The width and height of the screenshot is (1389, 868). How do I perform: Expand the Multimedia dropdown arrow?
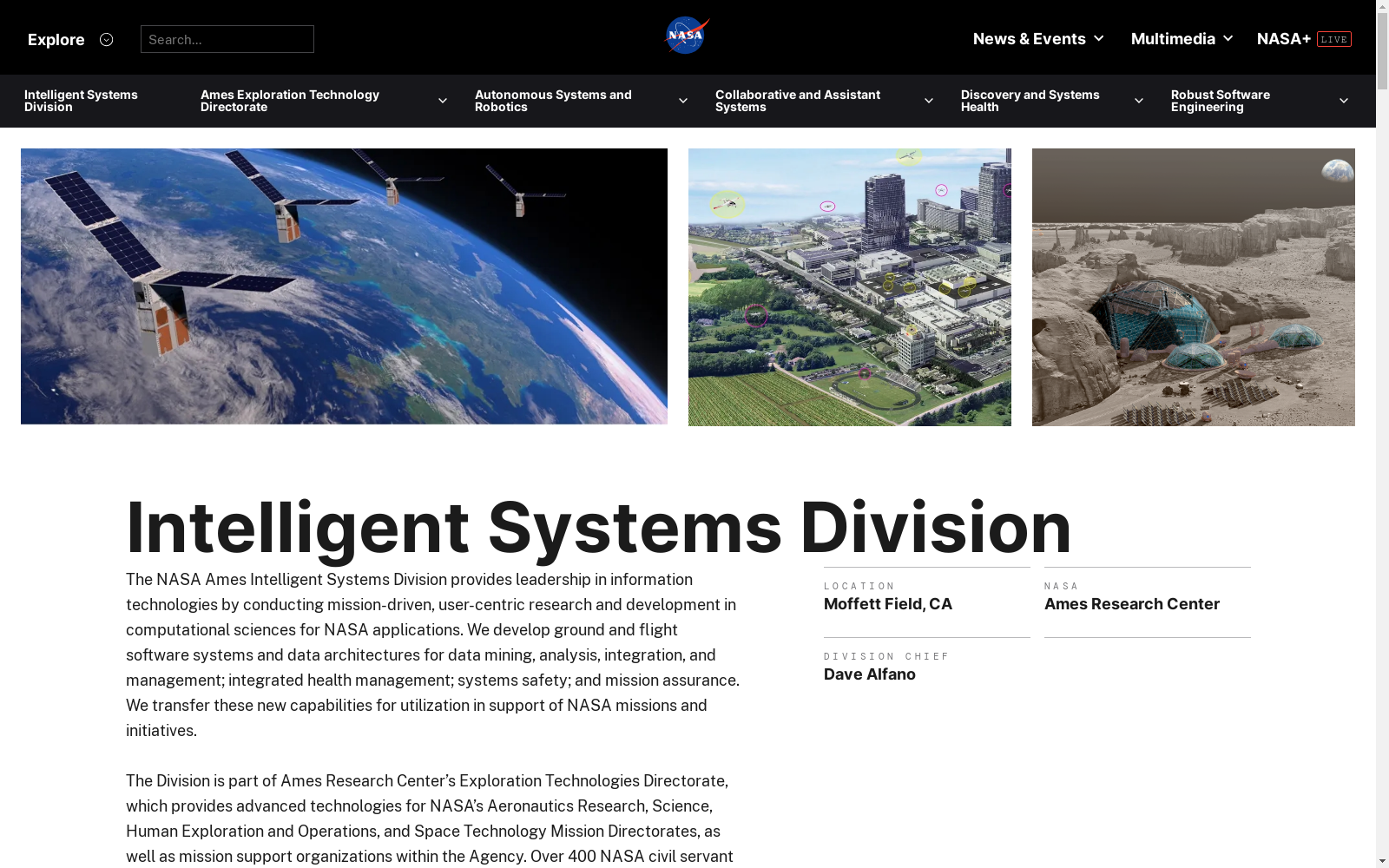[1228, 38]
